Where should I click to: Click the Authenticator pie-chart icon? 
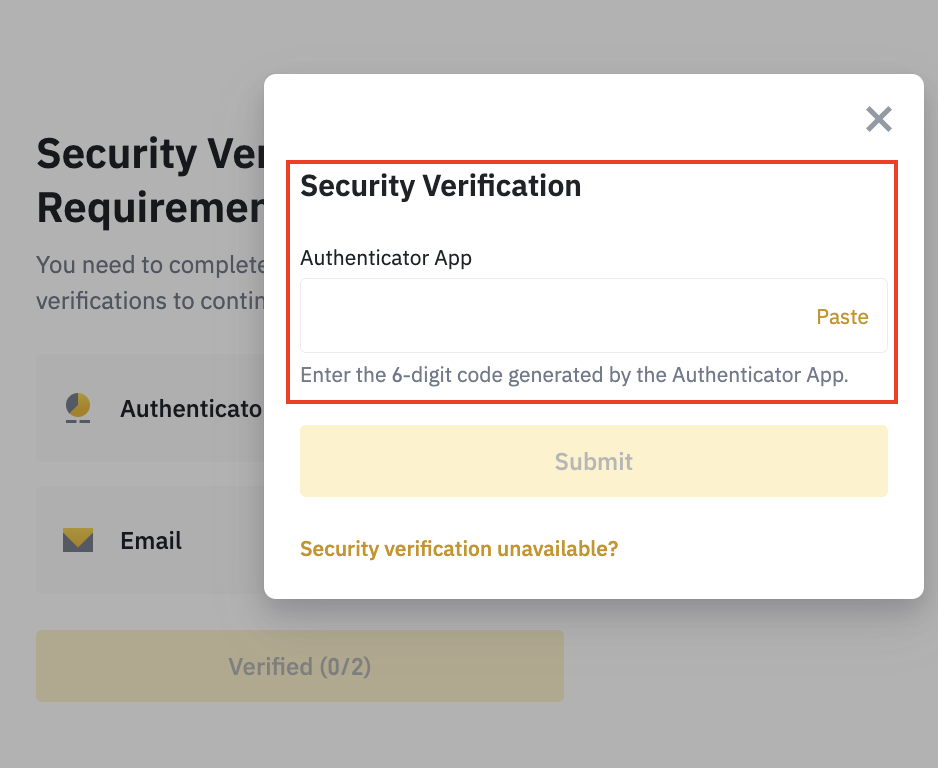pos(78,408)
